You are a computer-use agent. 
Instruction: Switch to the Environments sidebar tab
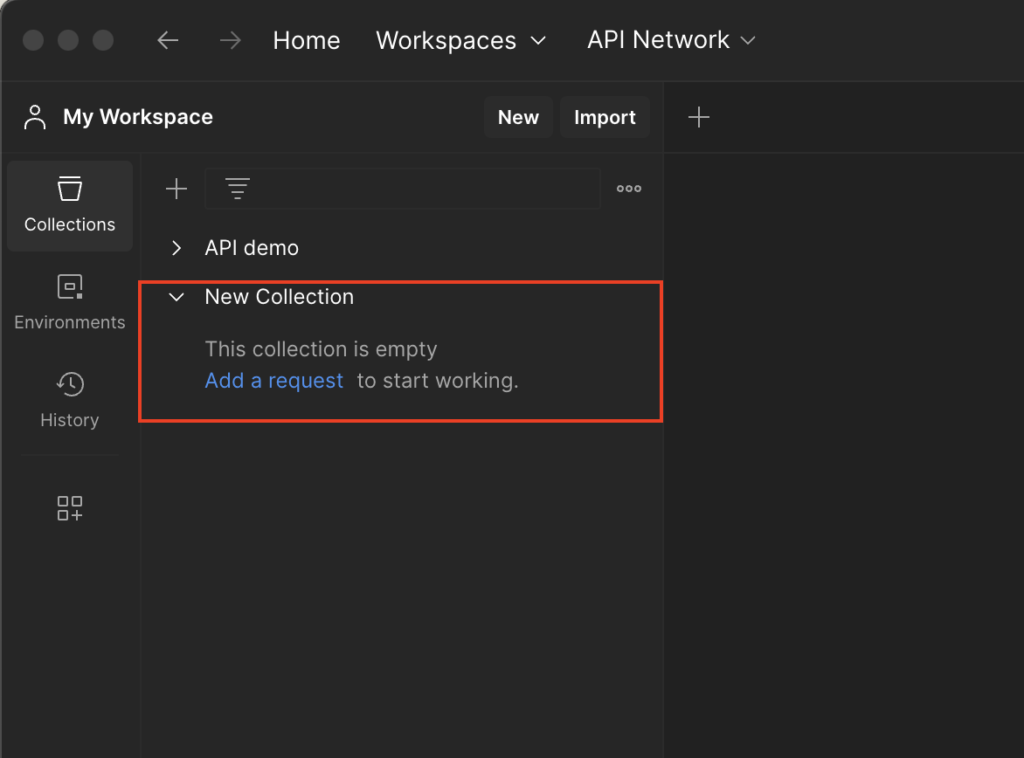tap(70, 303)
